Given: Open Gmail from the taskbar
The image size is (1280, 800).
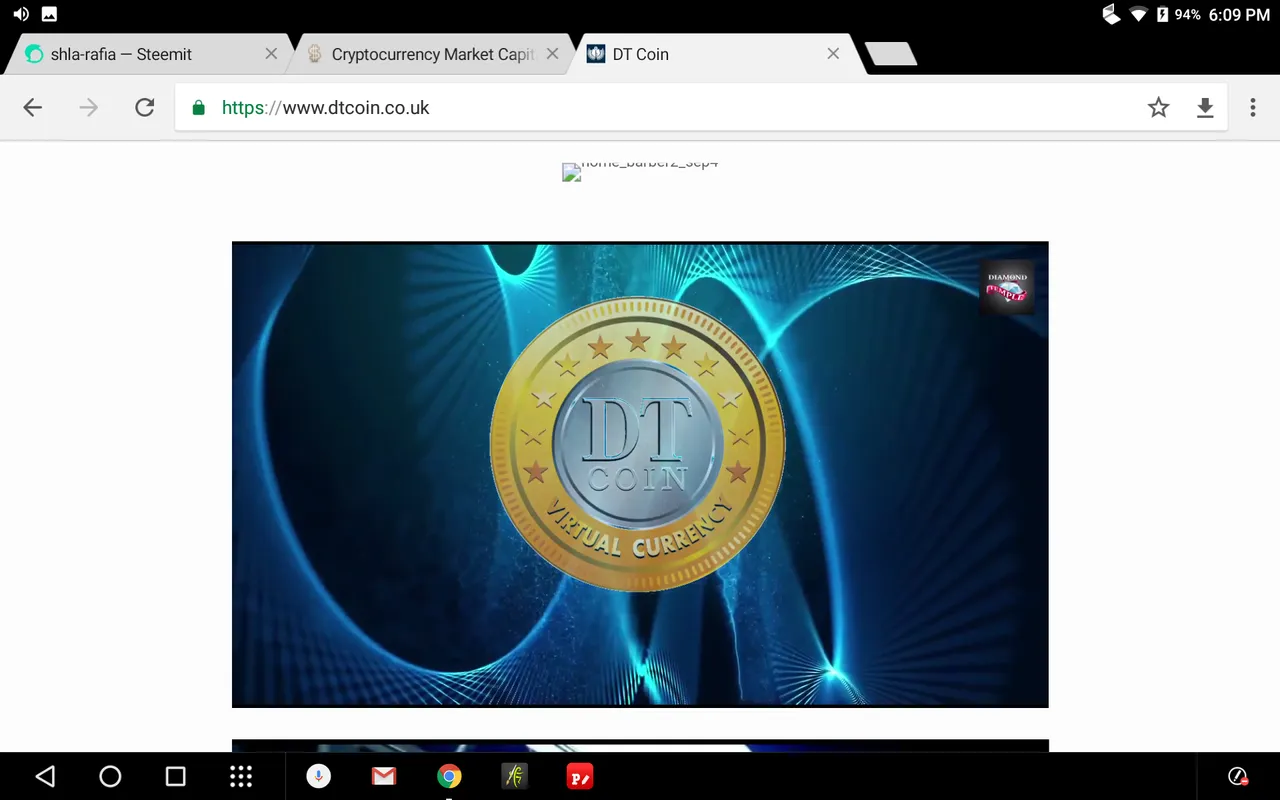Looking at the screenshot, I should (384, 776).
